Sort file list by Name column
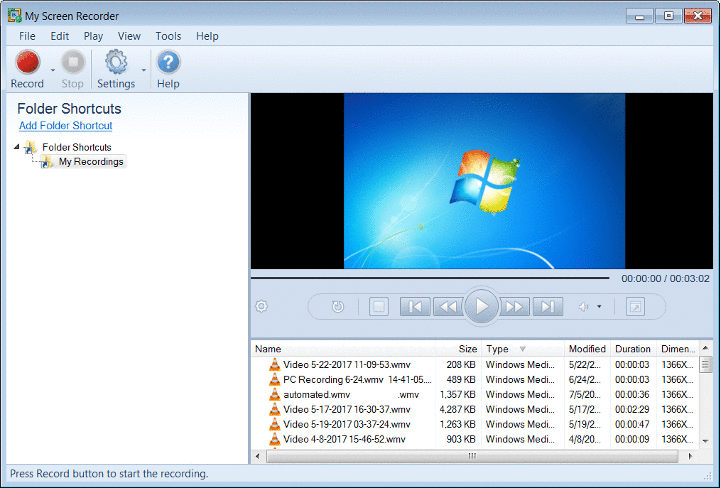 pyautogui.click(x=343, y=349)
